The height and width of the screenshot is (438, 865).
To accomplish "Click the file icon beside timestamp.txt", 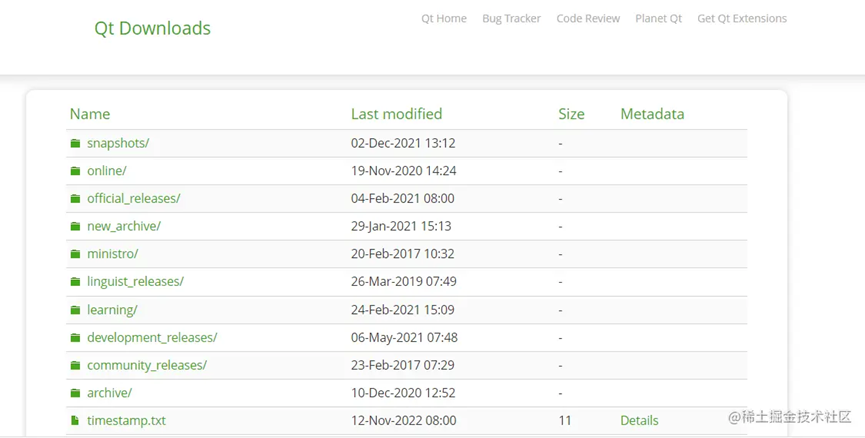I will 75,420.
